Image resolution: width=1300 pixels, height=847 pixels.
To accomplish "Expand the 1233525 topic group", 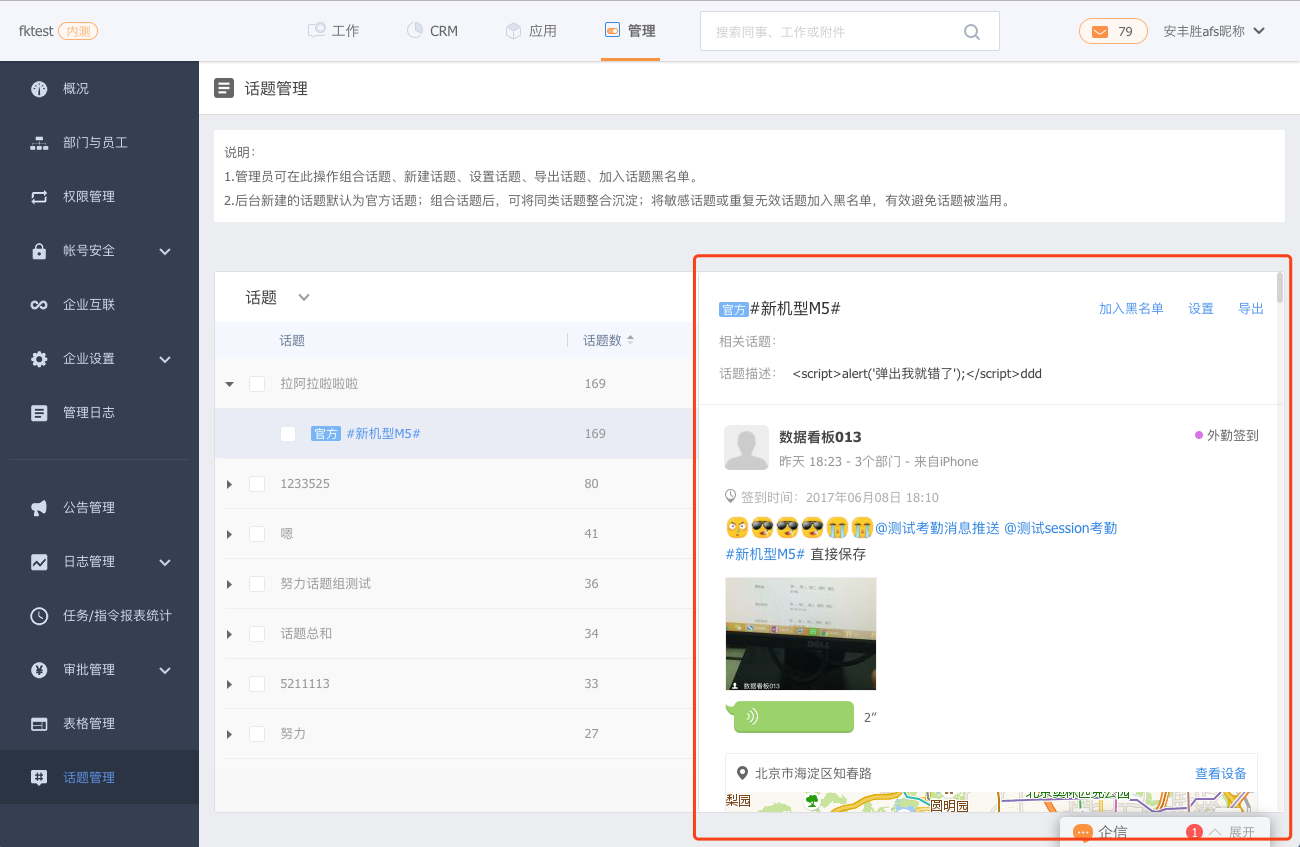I will click(x=229, y=484).
